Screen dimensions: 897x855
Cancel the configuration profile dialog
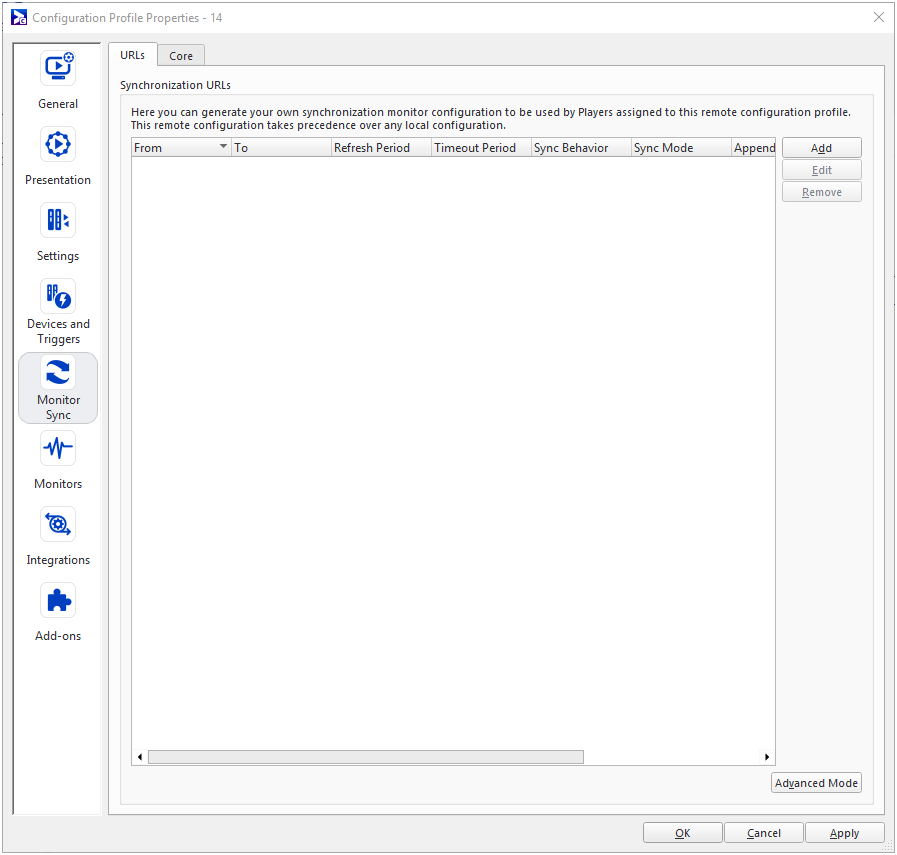[764, 833]
